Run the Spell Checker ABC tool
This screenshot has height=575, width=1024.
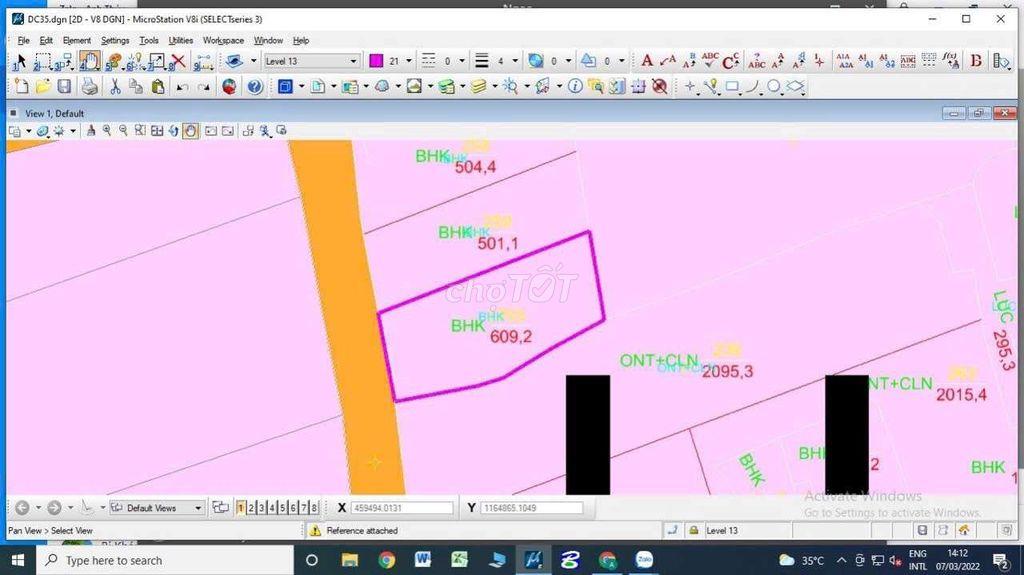tap(710, 61)
